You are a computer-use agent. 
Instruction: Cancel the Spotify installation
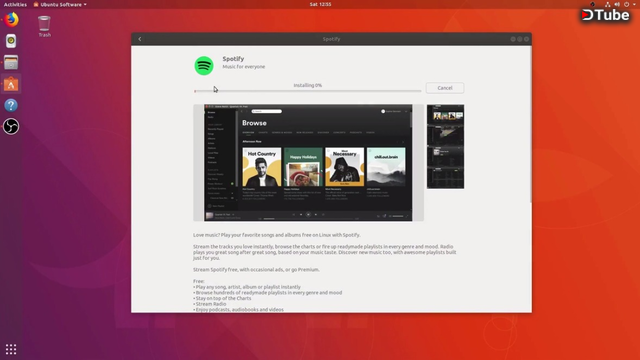[x=445, y=88]
